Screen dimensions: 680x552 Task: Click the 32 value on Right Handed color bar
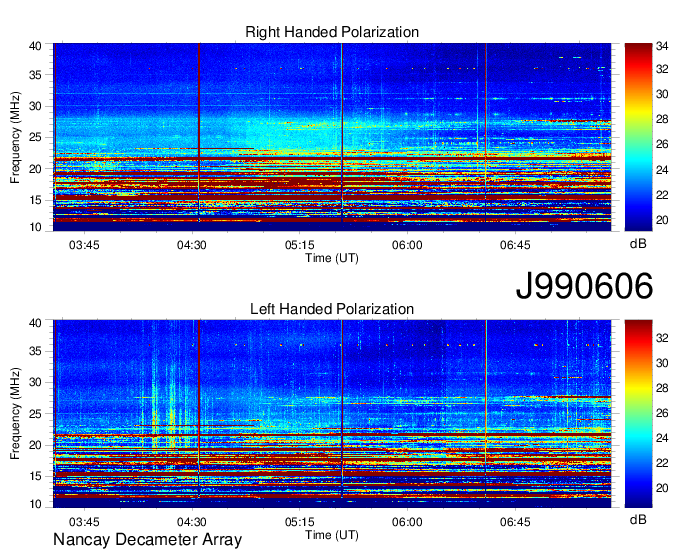click(x=663, y=69)
